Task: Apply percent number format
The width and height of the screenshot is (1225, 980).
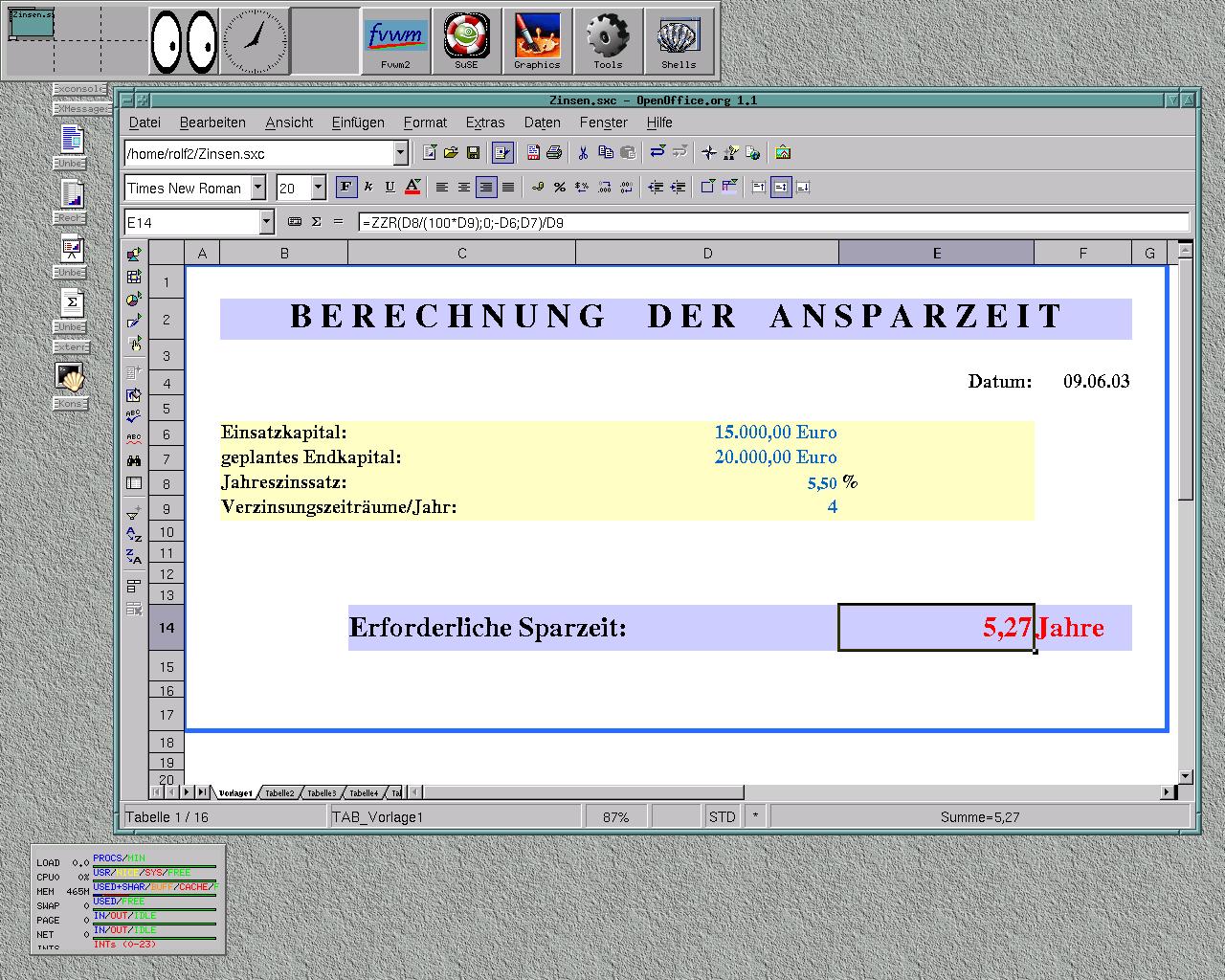Action: click(560, 188)
